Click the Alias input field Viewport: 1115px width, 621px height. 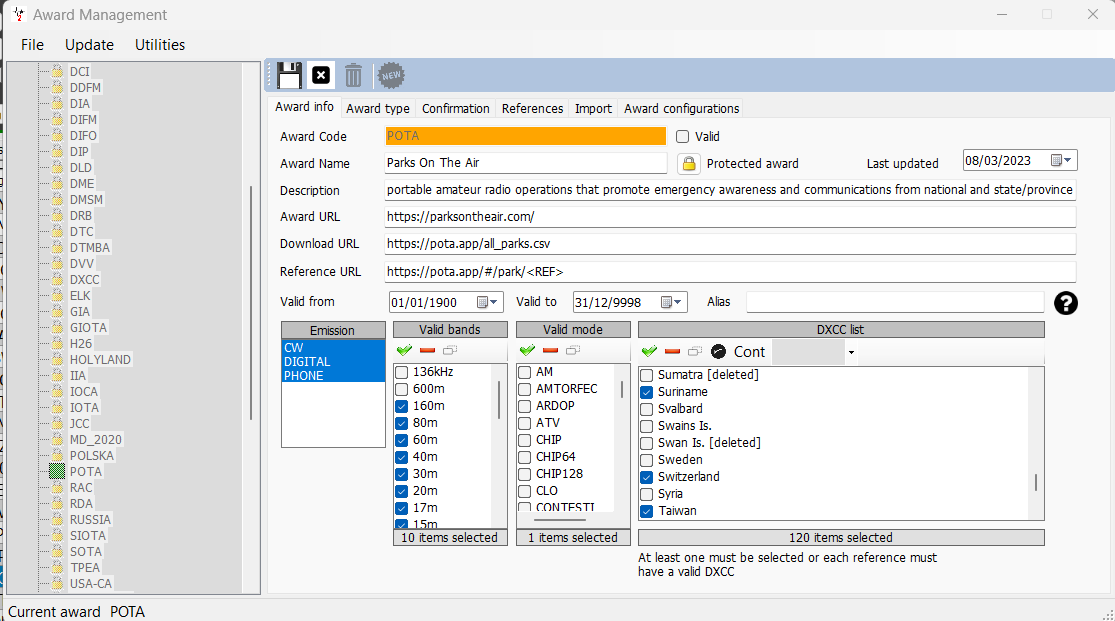point(895,302)
